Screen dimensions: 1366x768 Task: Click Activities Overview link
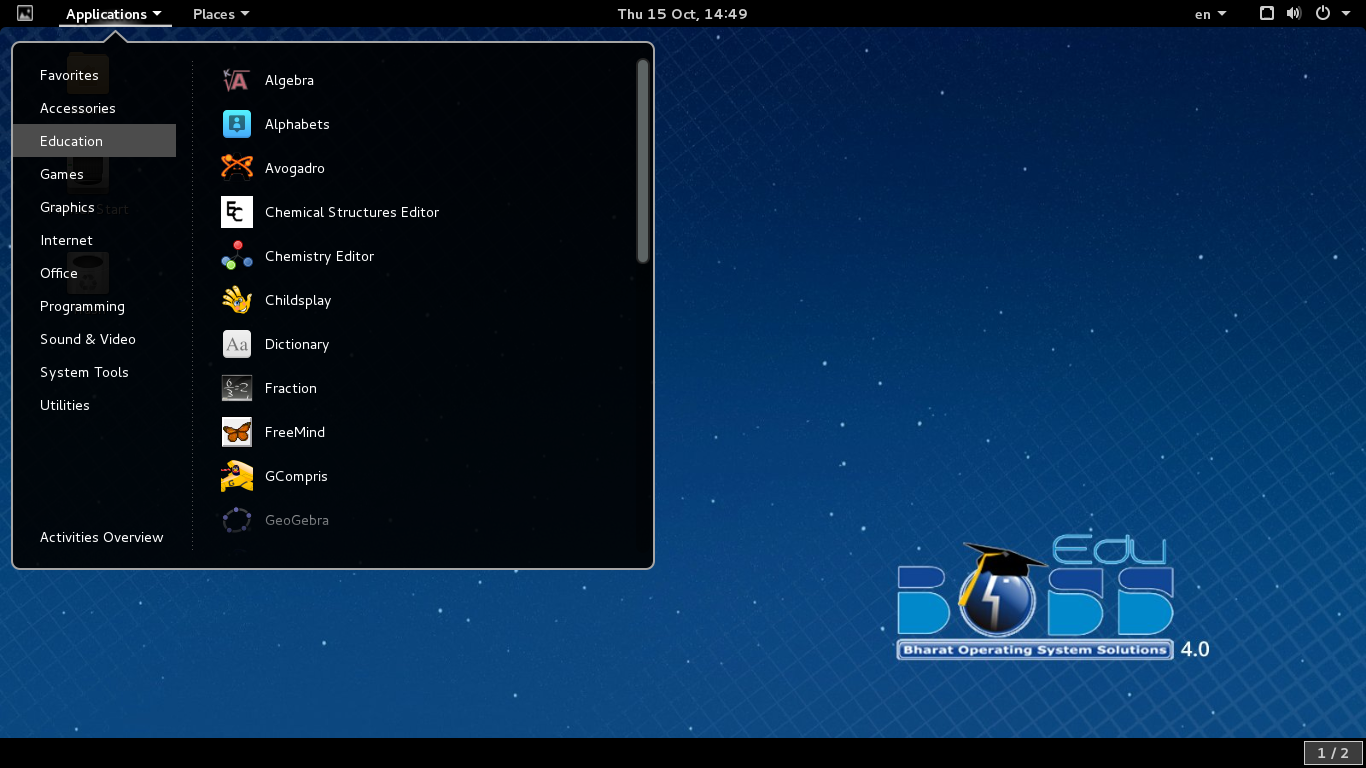point(101,537)
